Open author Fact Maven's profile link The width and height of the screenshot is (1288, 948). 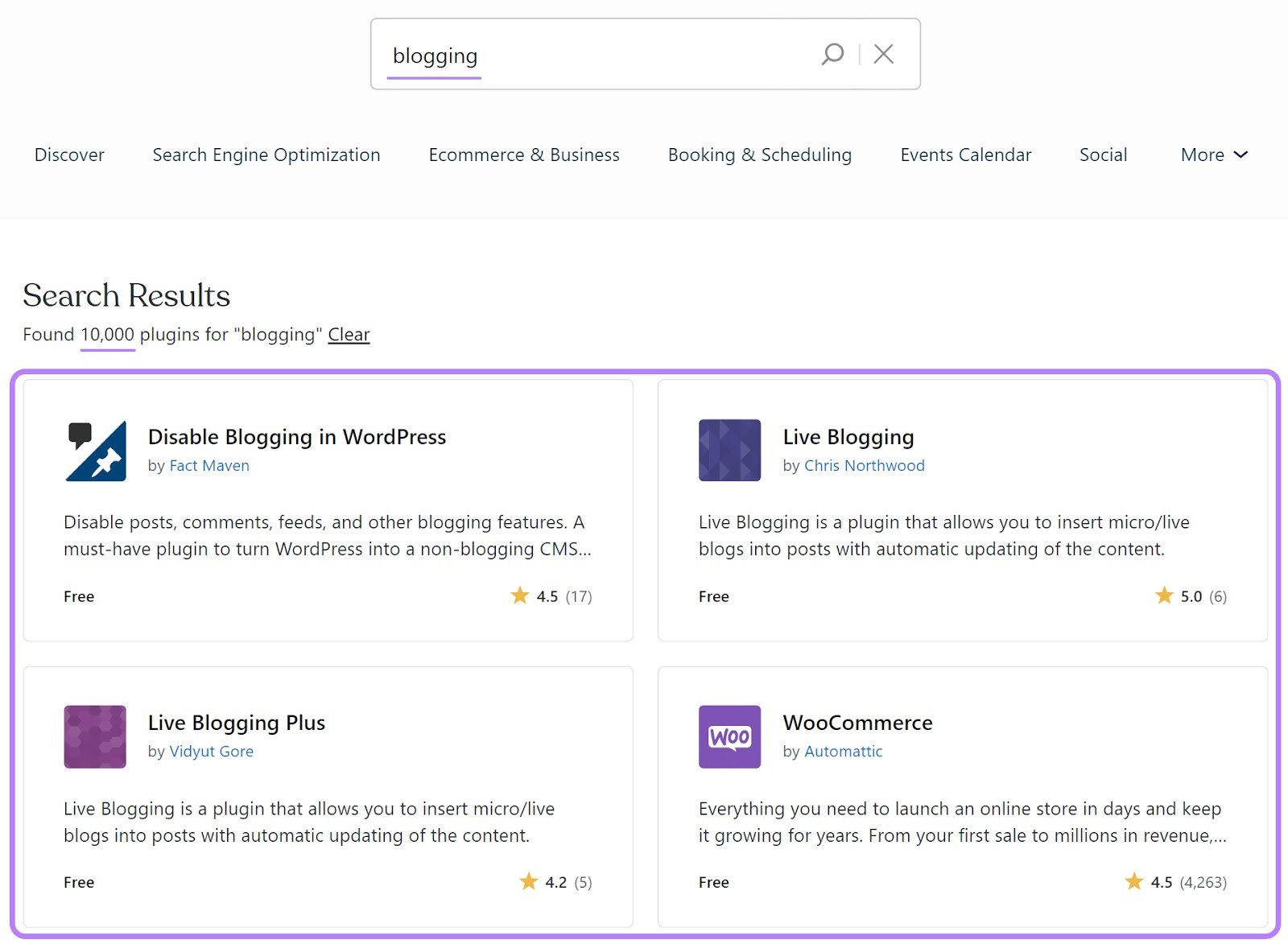(209, 465)
